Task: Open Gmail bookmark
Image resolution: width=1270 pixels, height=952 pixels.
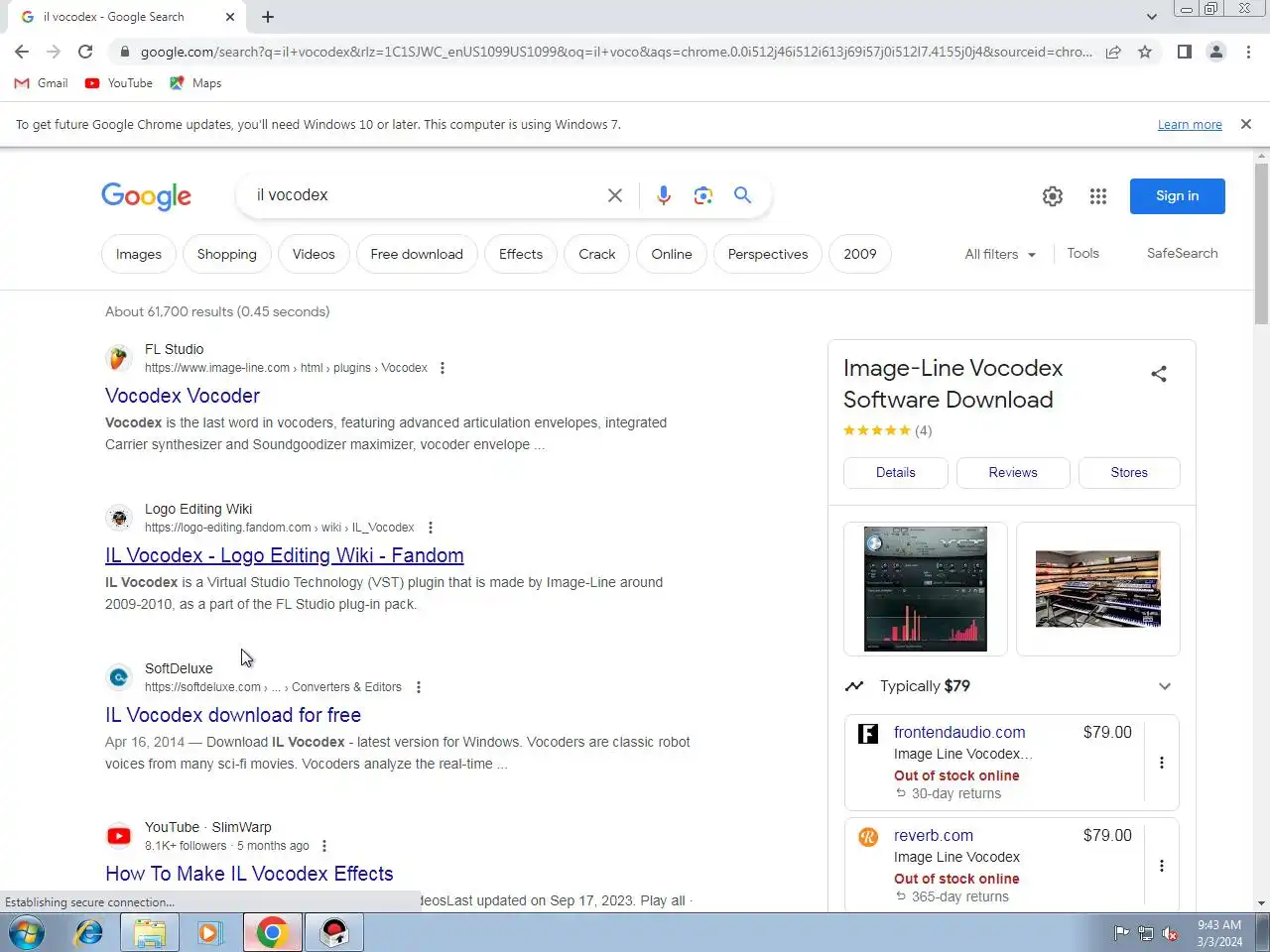Action: tap(42, 83)
